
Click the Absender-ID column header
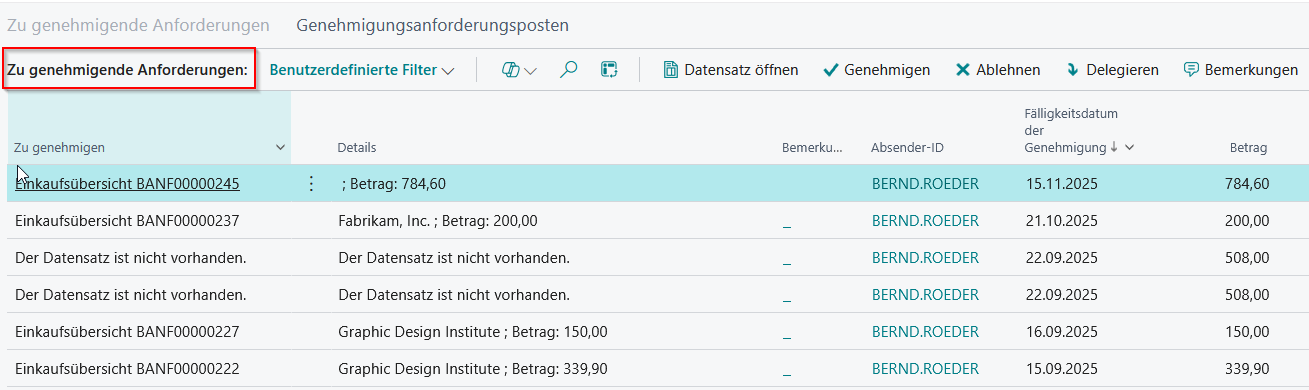(907, 148)
